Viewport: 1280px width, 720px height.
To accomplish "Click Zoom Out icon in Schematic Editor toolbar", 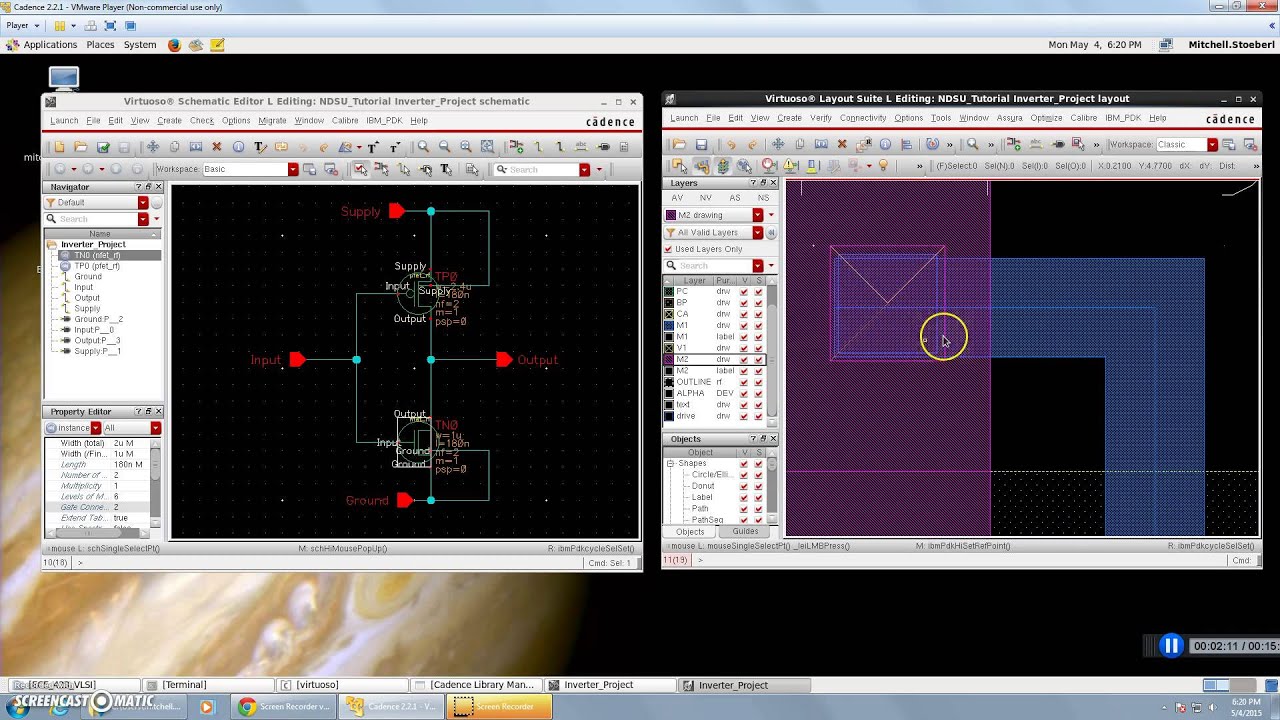I will point(444,147).
